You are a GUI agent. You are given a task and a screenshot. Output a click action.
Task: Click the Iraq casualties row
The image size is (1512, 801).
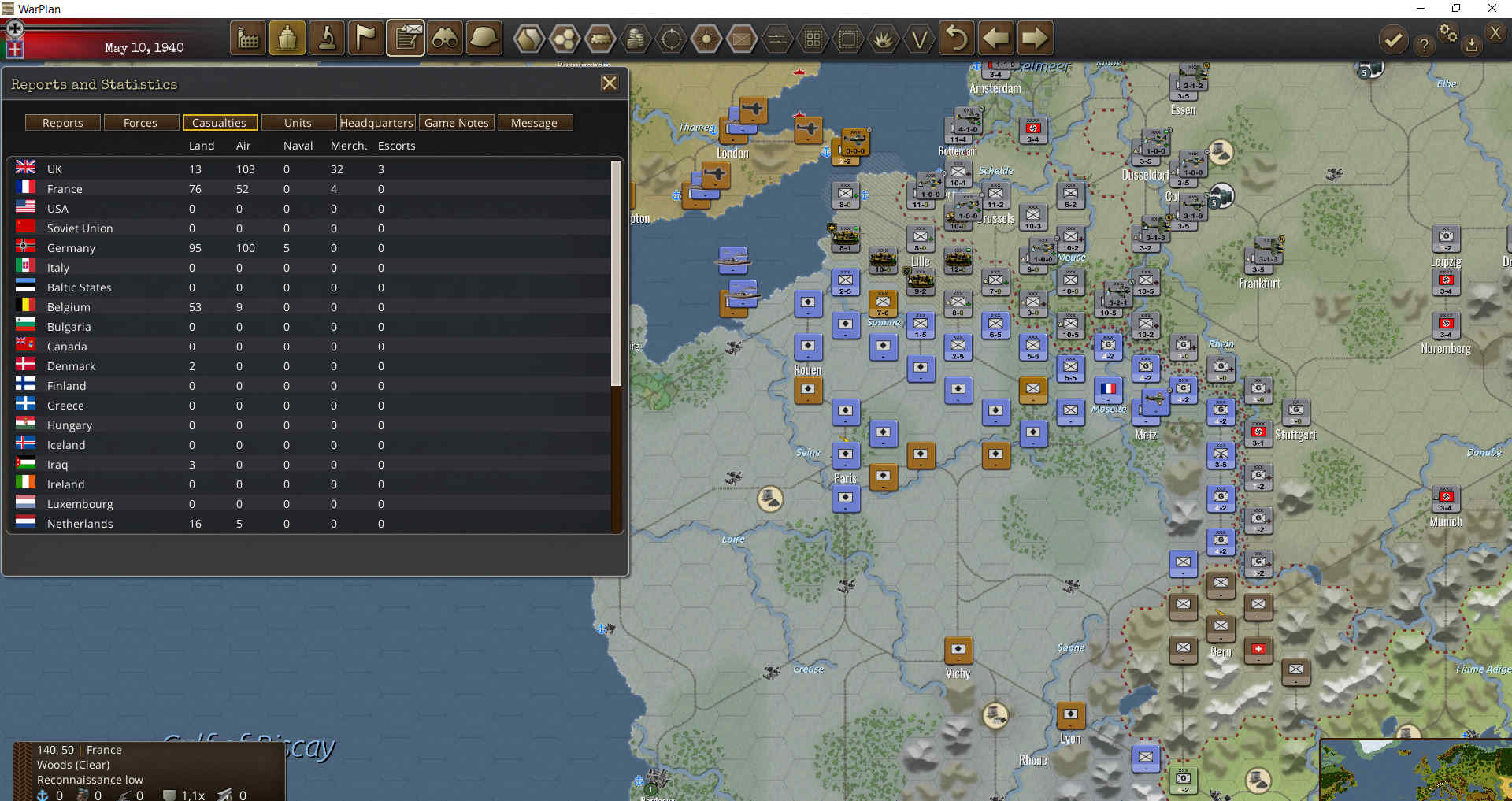312,464
